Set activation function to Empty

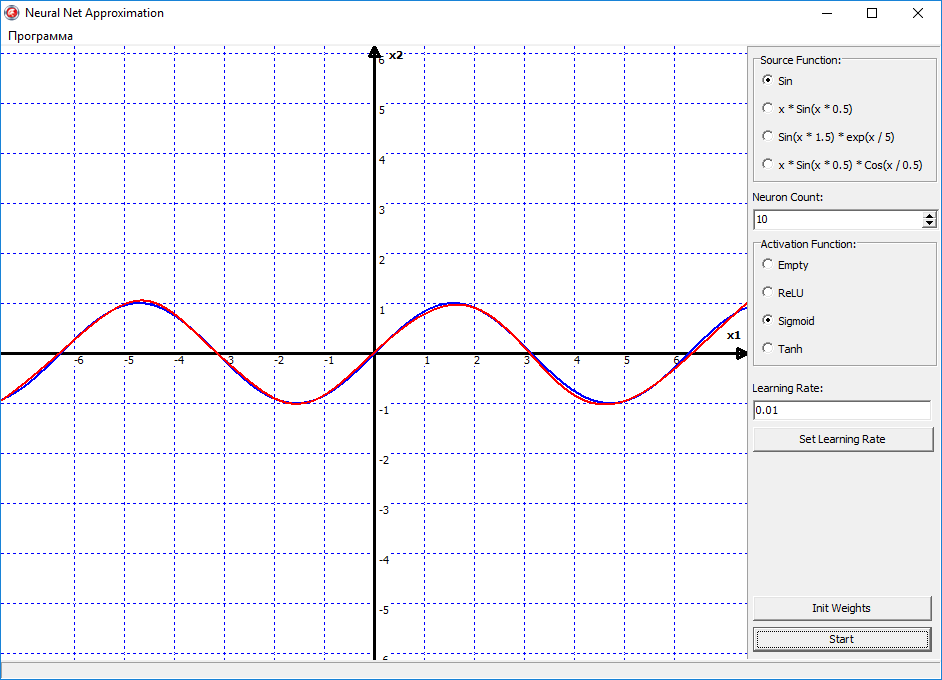(785, 265)
